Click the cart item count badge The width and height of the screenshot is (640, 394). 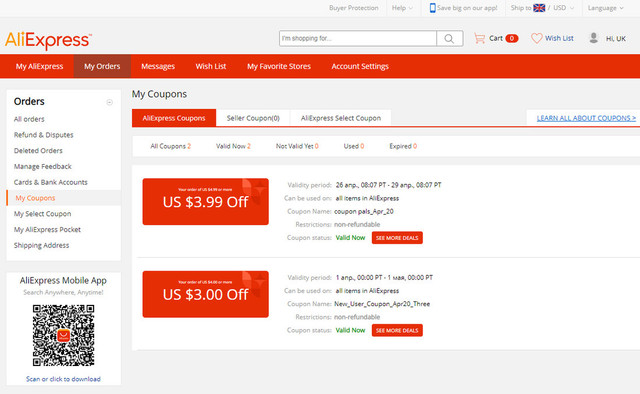(x=512, y=38)
